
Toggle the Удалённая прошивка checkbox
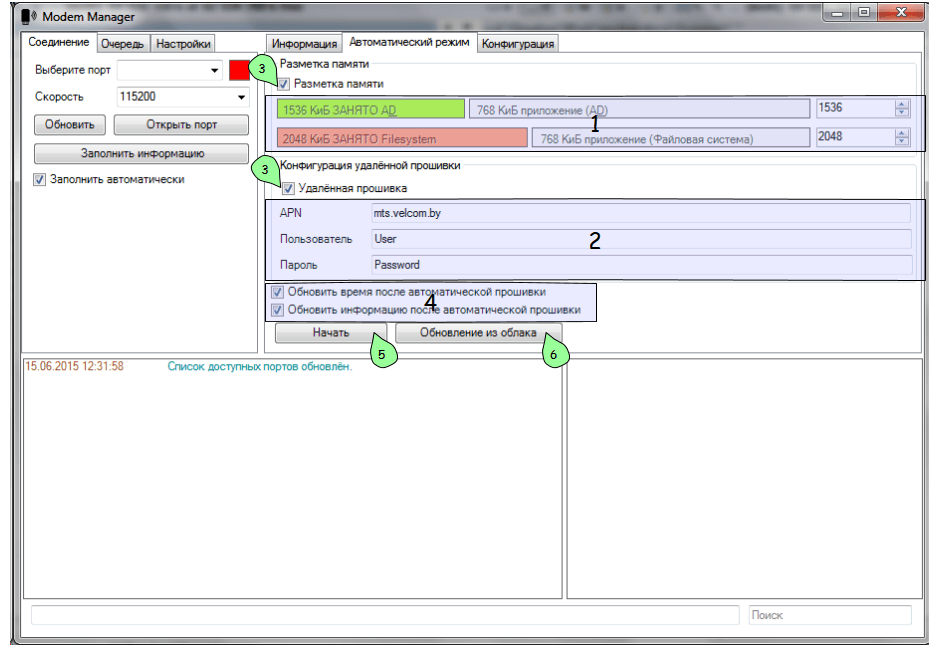(289, 189)
